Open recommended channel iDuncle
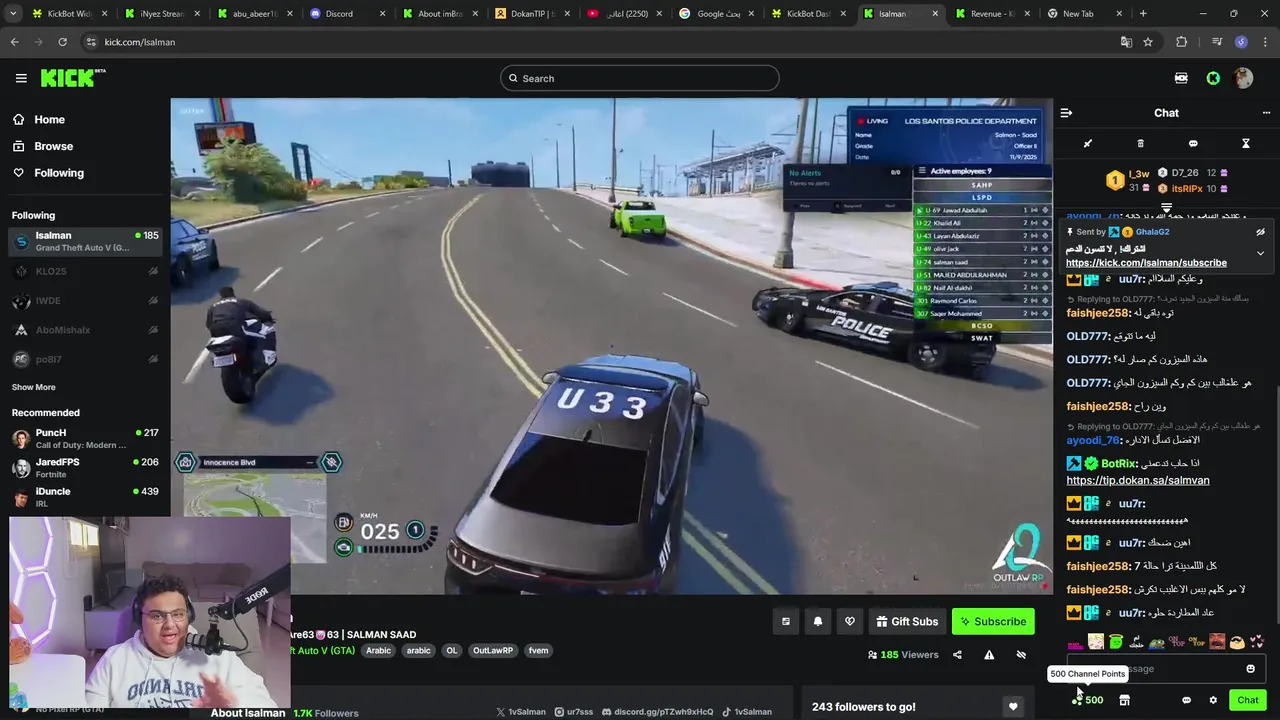Viewport: 1280px width, 720px height. [85, 496]
